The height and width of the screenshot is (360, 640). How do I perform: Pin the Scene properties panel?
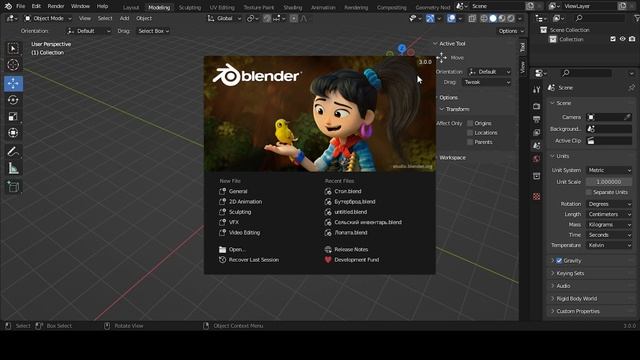click(631, 87)
